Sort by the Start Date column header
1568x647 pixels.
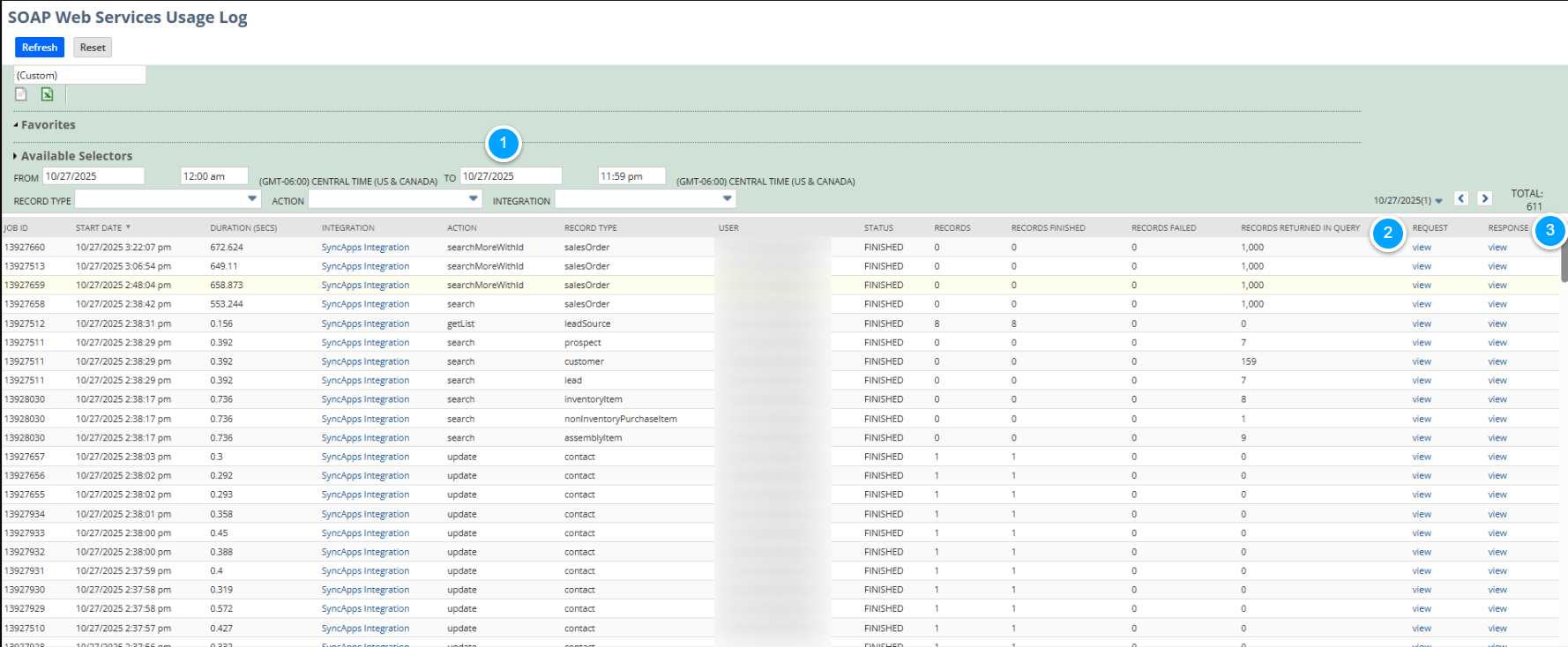point(99,227)
